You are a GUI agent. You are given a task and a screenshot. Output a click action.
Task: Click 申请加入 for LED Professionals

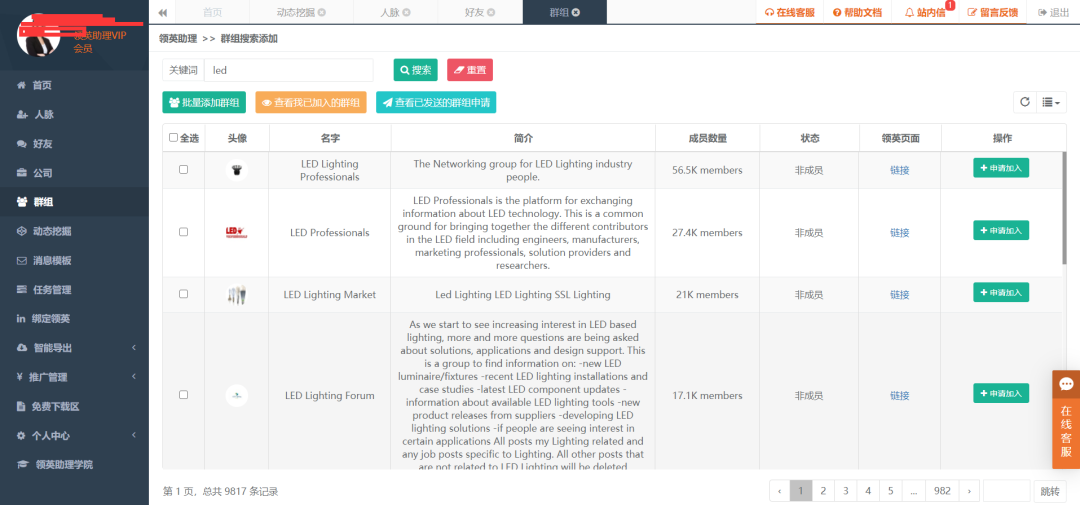click(1001, 230)
